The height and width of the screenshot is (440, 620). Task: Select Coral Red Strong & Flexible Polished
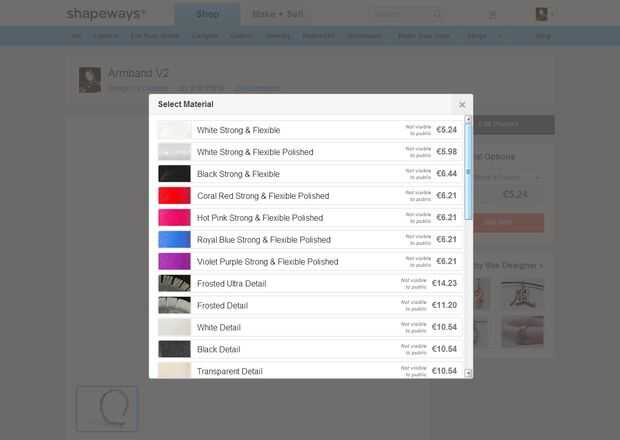tap(310, 196)
